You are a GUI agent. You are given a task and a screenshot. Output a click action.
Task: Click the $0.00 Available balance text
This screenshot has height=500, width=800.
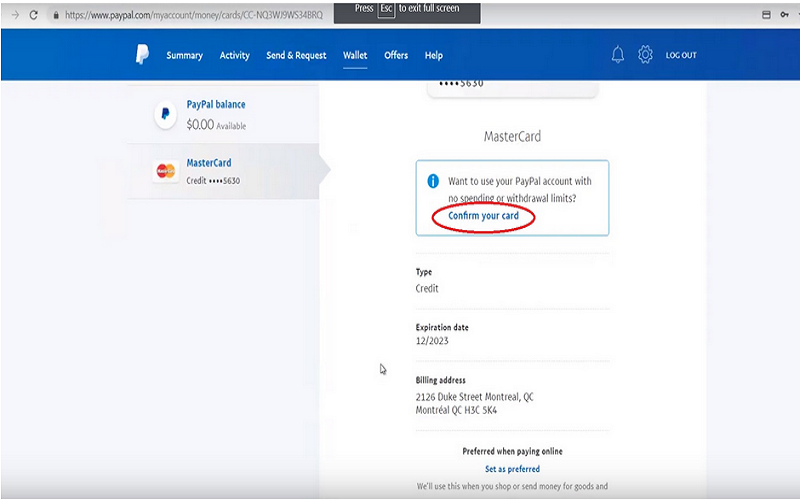(216, 124)
